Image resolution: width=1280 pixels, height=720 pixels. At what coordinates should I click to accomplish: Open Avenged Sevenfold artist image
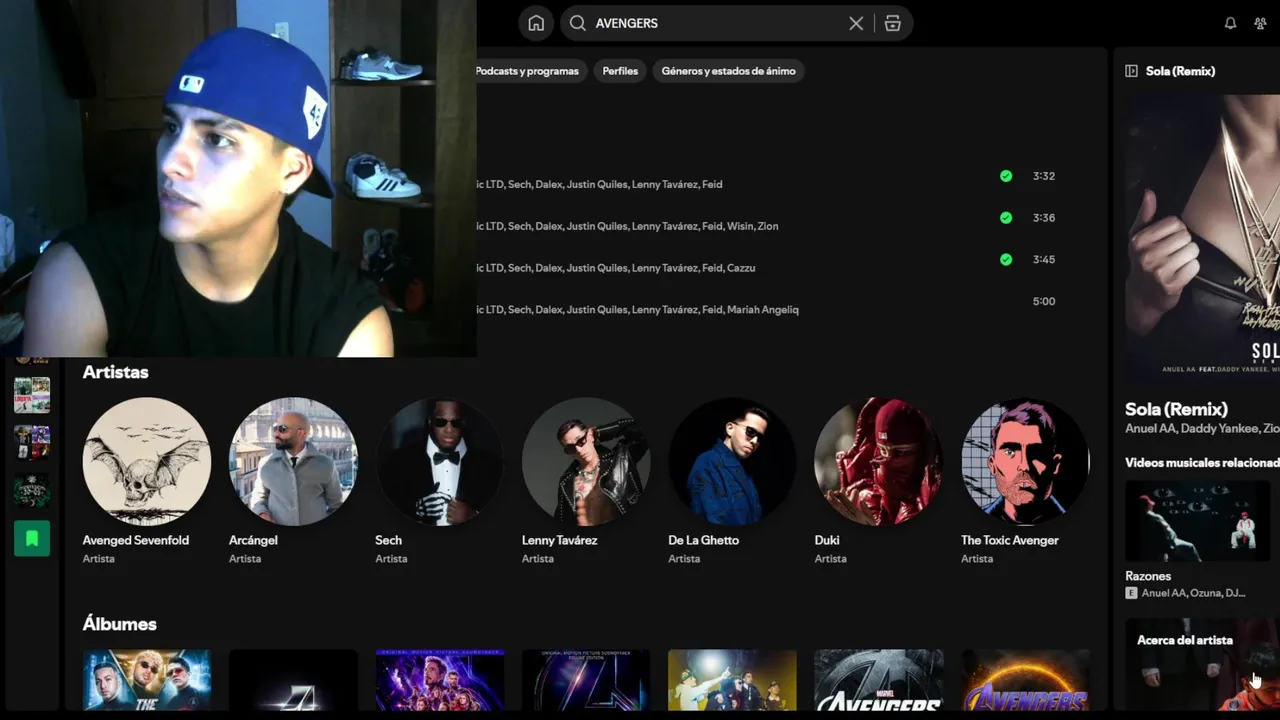(147, 462)
